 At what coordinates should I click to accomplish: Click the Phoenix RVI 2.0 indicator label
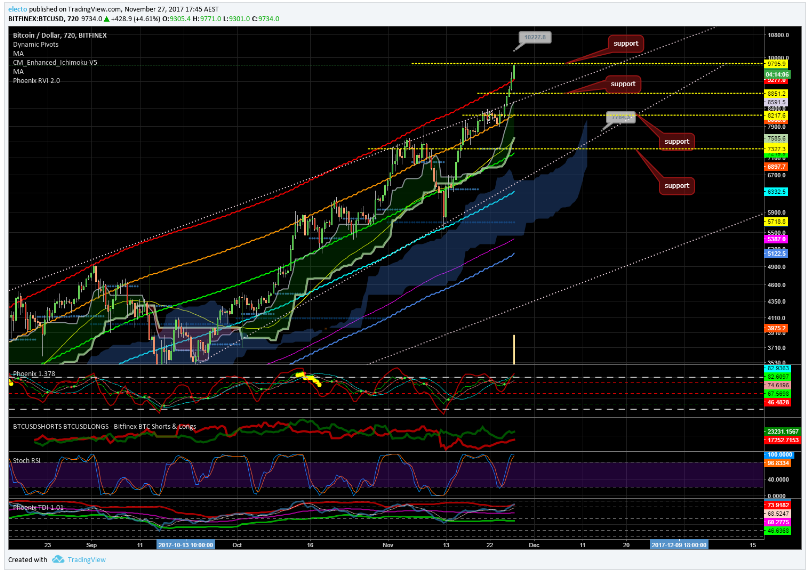pos(36,81)
